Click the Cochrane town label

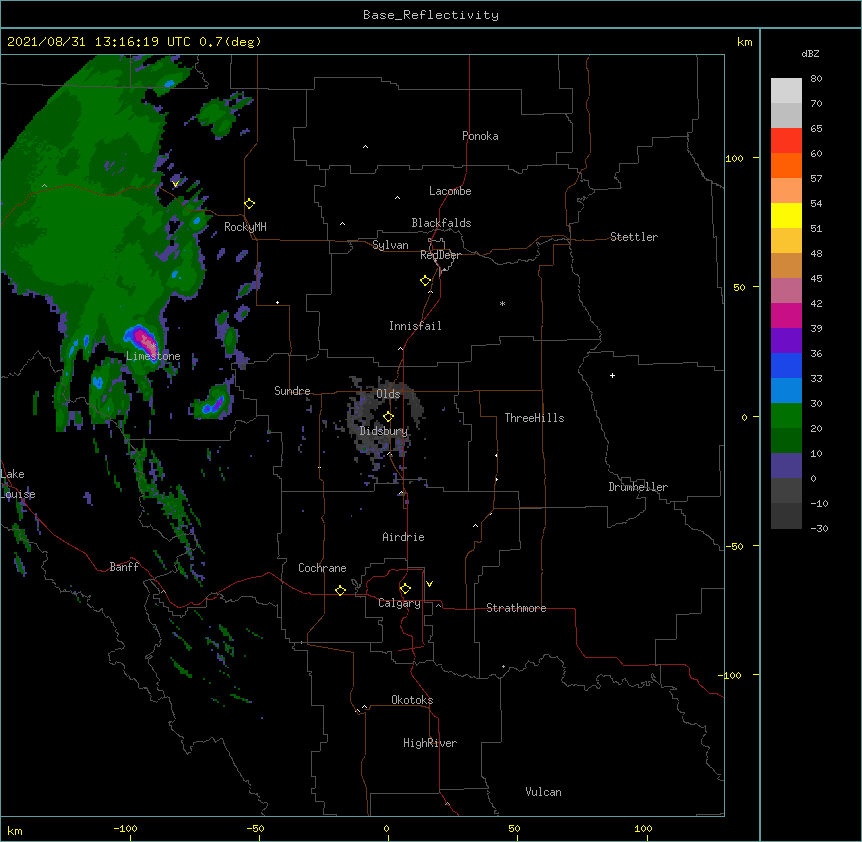click(322, 568)
